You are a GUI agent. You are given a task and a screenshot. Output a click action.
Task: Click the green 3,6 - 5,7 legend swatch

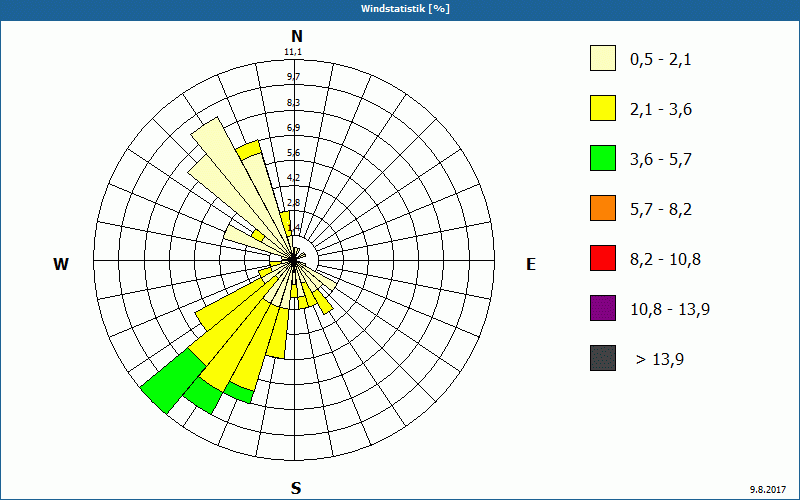pos(603,158)
